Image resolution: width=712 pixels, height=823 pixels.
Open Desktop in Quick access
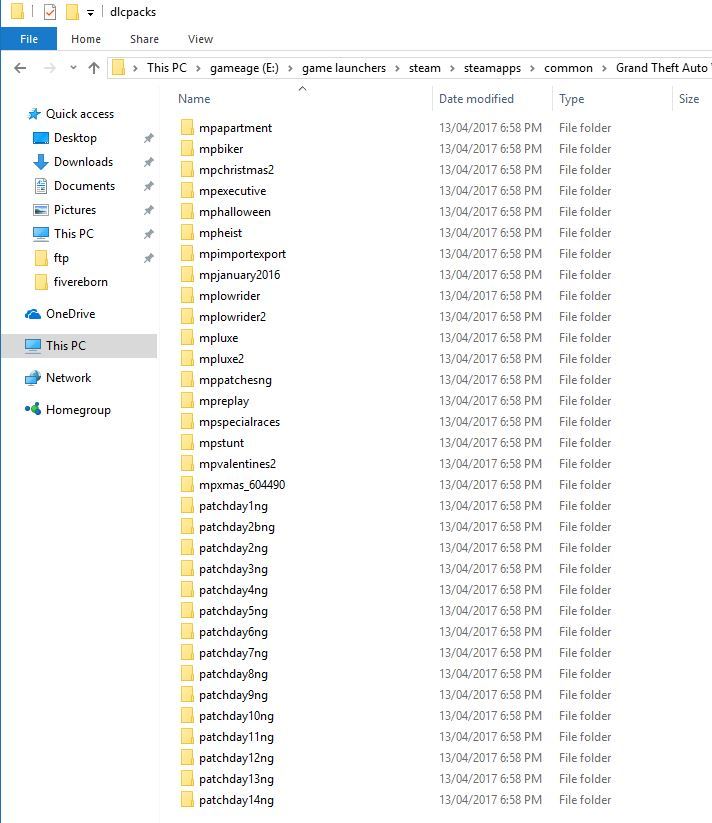[75, 138]
